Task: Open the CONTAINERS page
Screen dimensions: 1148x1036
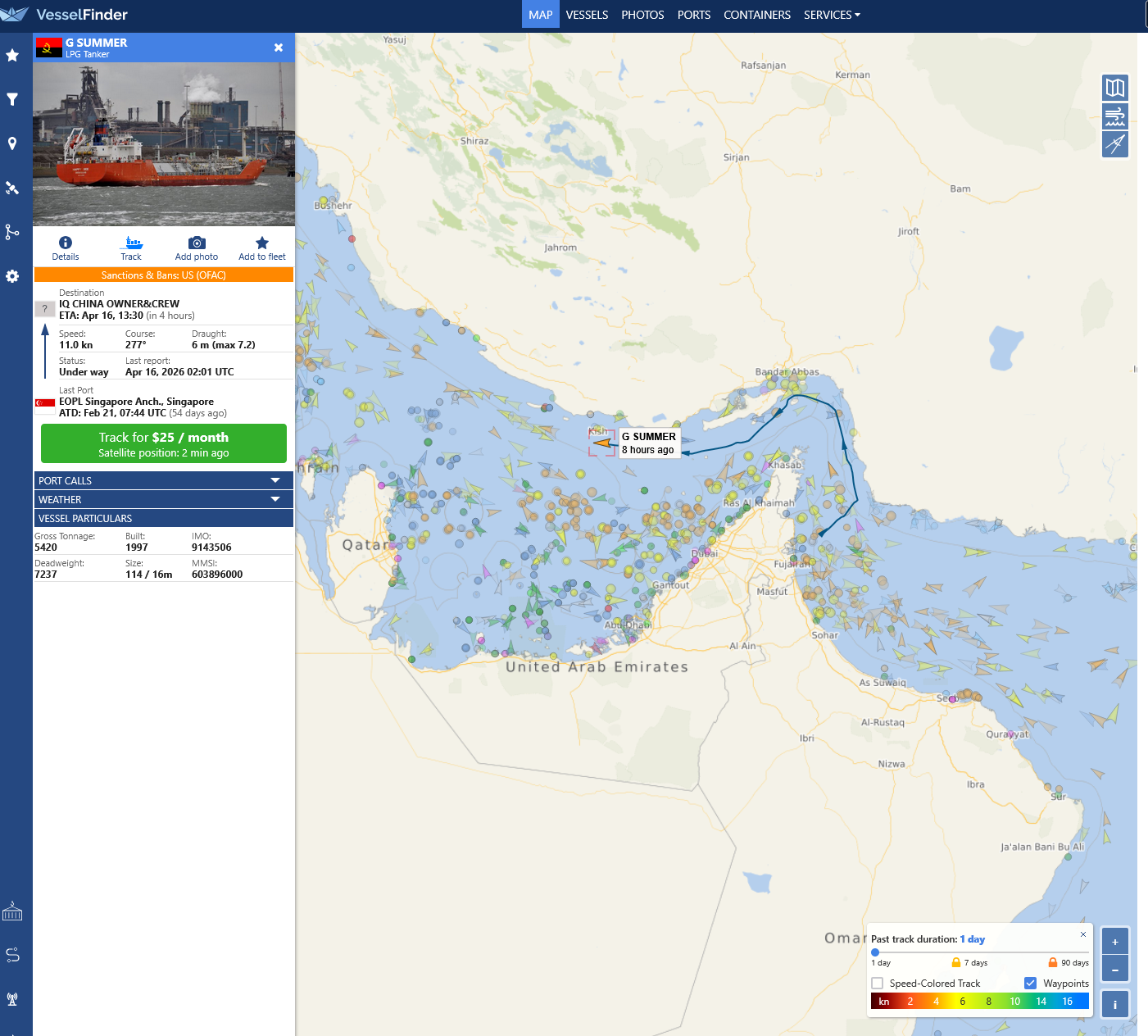Action: pyautogui.click(x=757, y=15)
